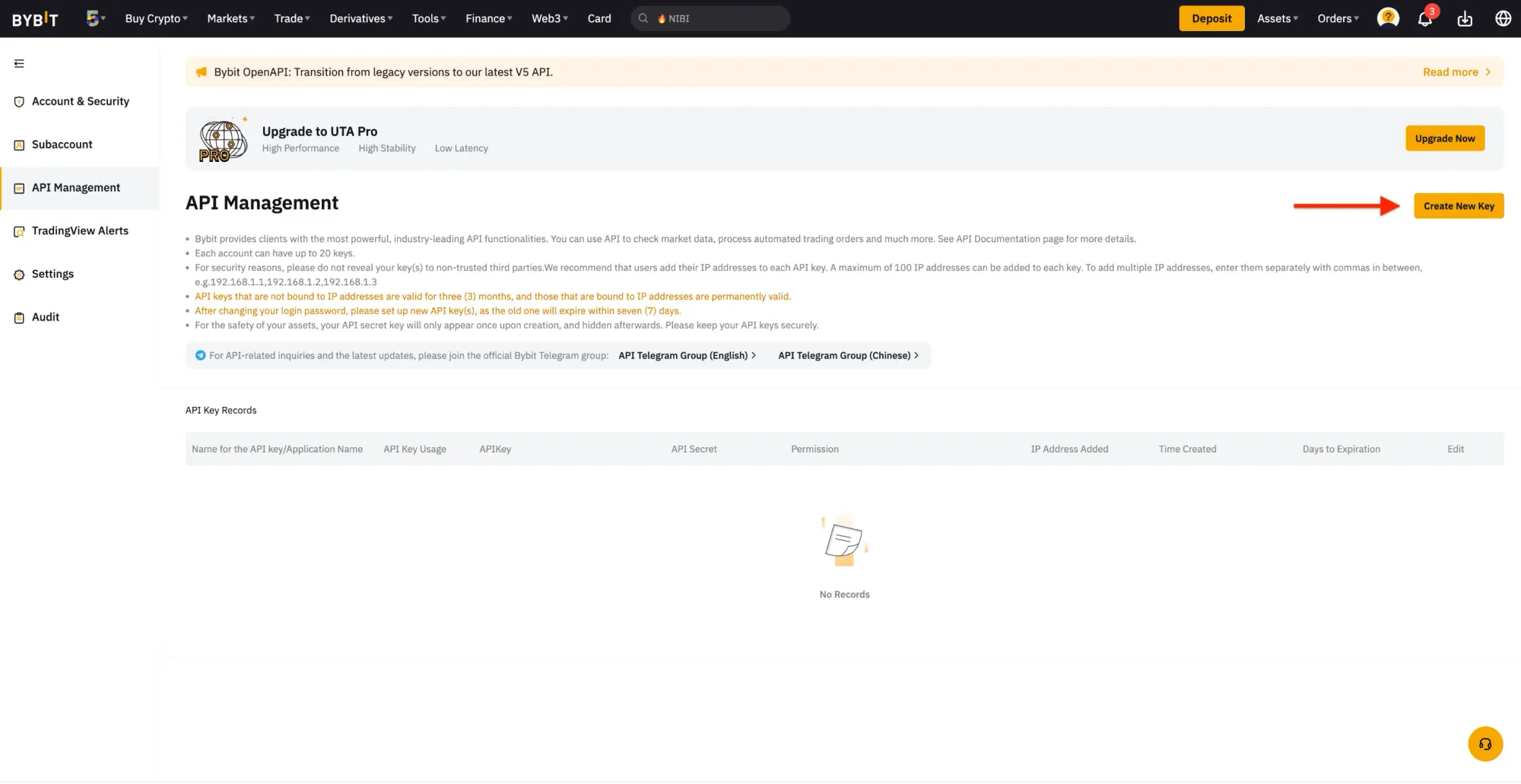Image resolution: width=1521 pixels, height=784 pixels.
Task: Select API Management in sidebar
Action: tap(80, 189)
